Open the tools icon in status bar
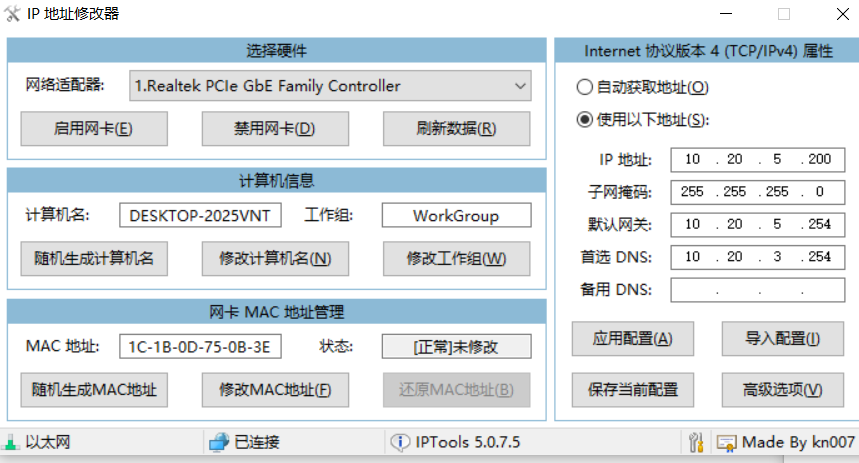 pos(696,442)
